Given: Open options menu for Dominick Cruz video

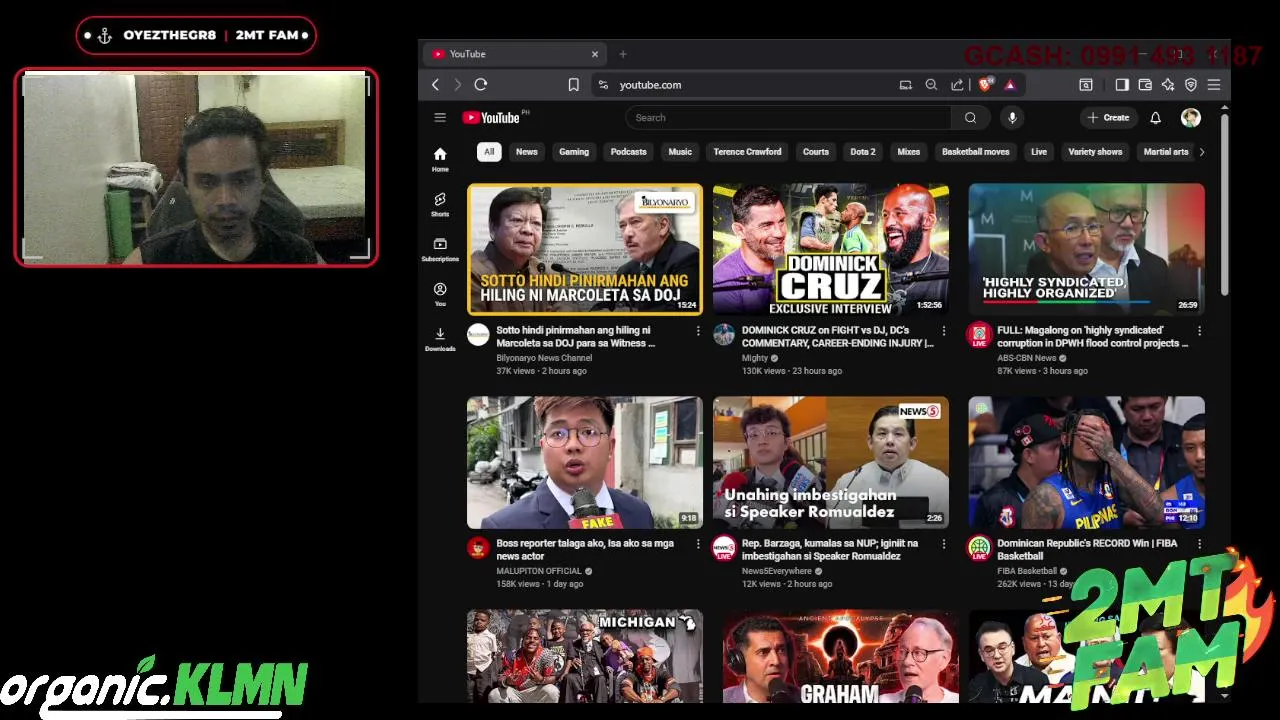Looking at the screenshot, I should pos(943,331).
